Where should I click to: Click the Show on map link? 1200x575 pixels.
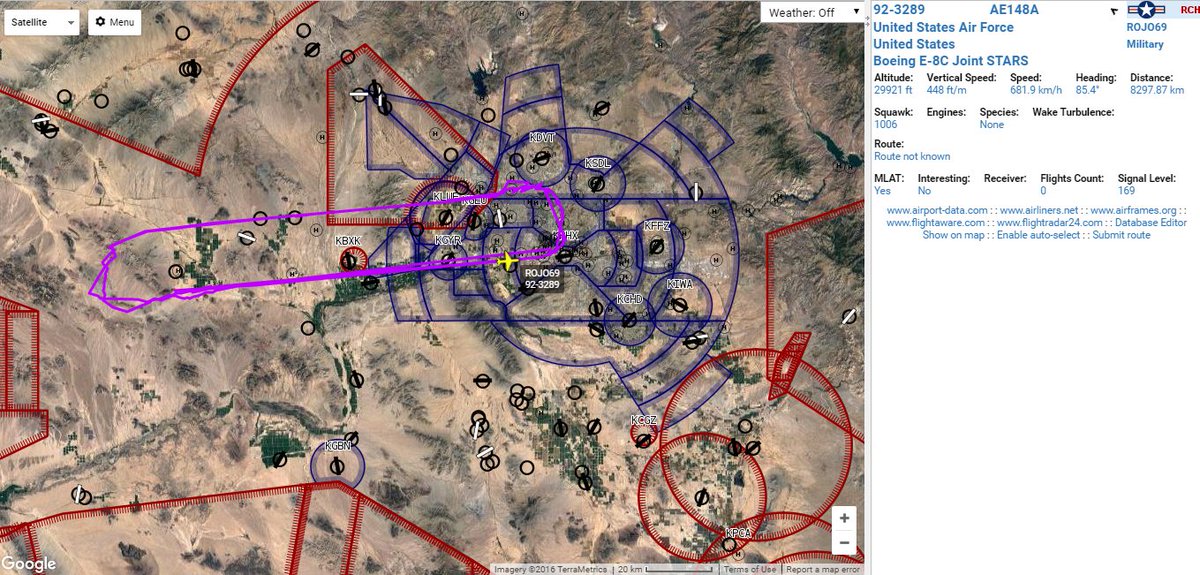[954, 236]
